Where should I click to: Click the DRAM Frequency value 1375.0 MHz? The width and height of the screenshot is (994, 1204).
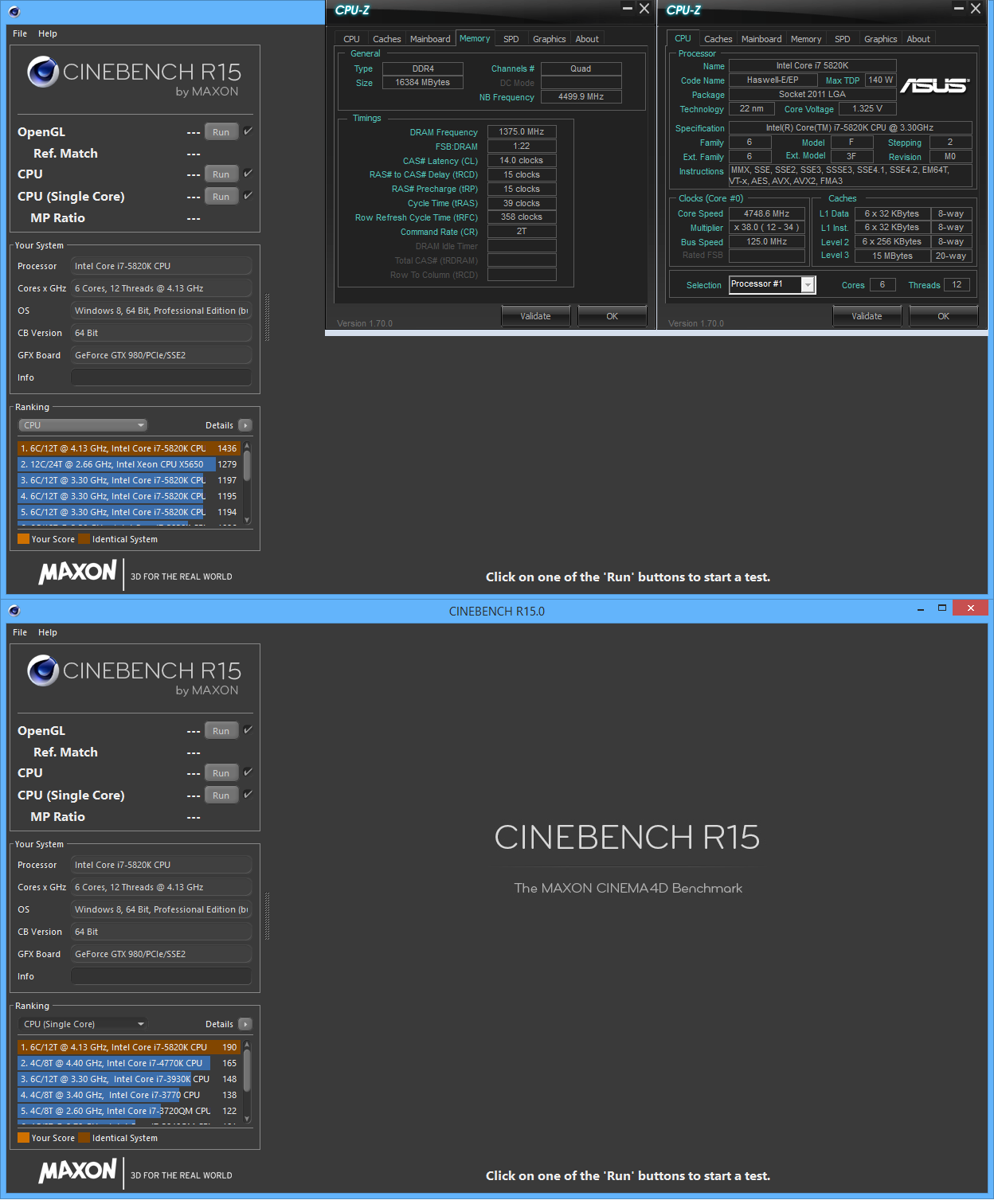click(x=522, y=132)
